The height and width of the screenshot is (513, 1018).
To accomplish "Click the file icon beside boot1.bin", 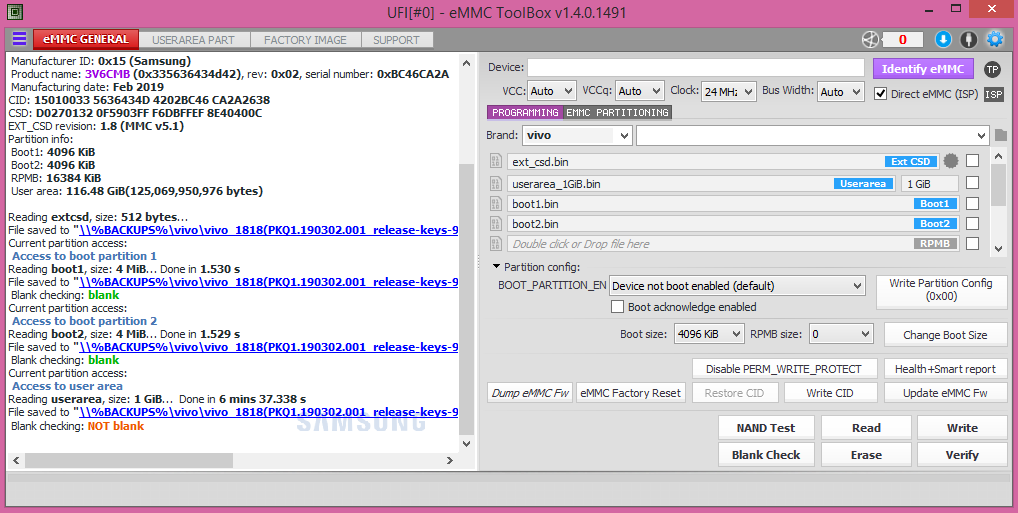I will tap(496, 204).
